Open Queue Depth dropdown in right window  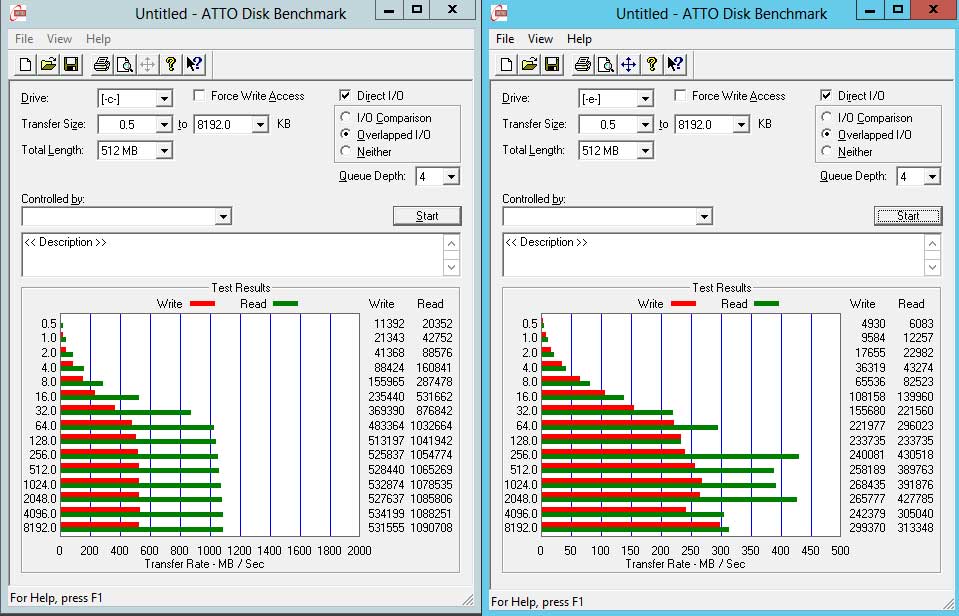pyautogui.click(x=931, y=177)
